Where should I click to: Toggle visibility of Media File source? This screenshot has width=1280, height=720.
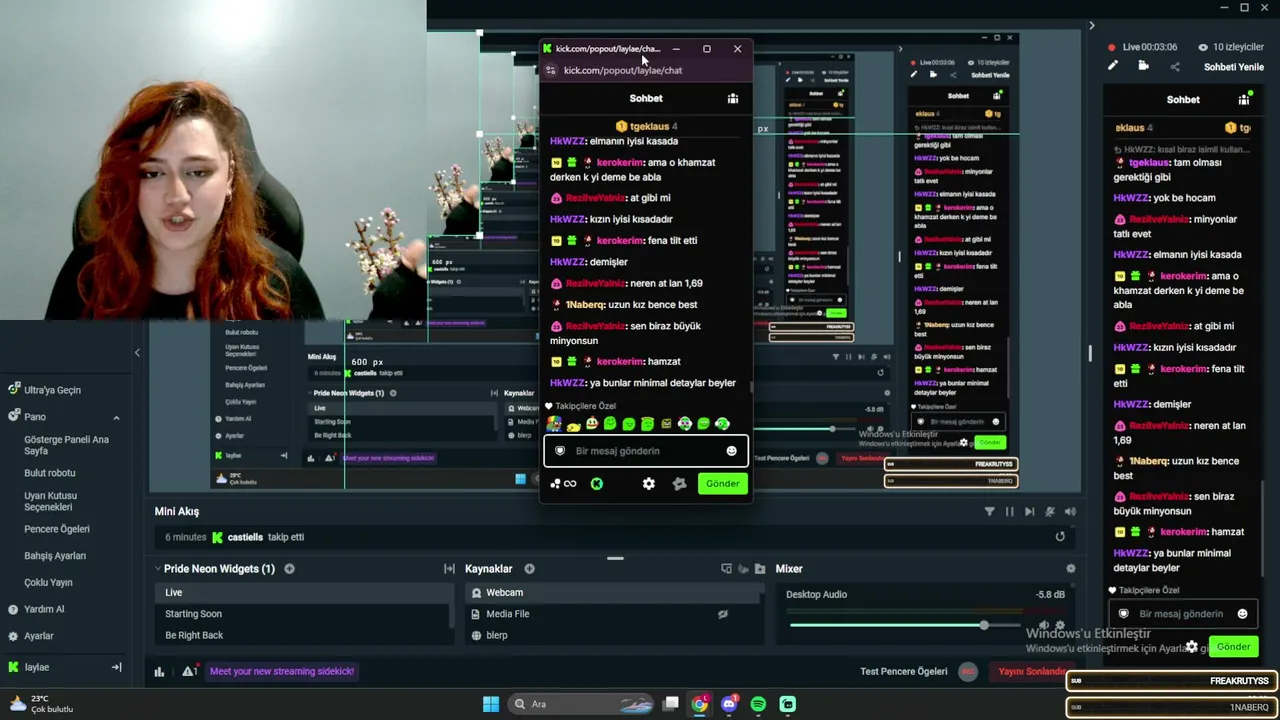[722, 614]
